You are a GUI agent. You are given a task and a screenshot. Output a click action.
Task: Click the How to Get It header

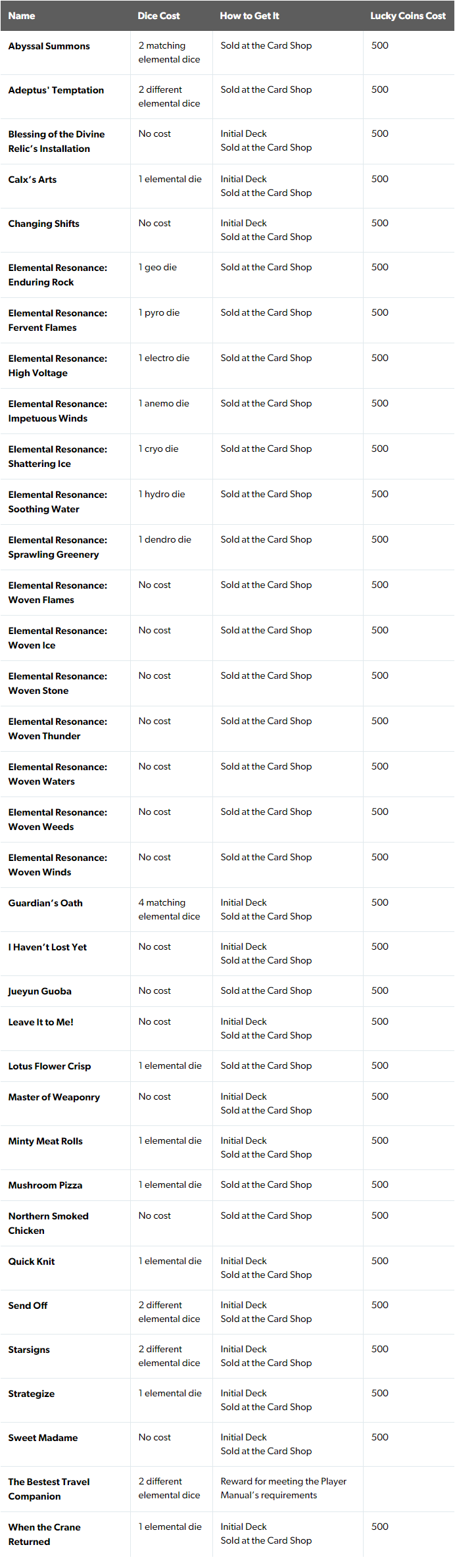coord(249,16)
